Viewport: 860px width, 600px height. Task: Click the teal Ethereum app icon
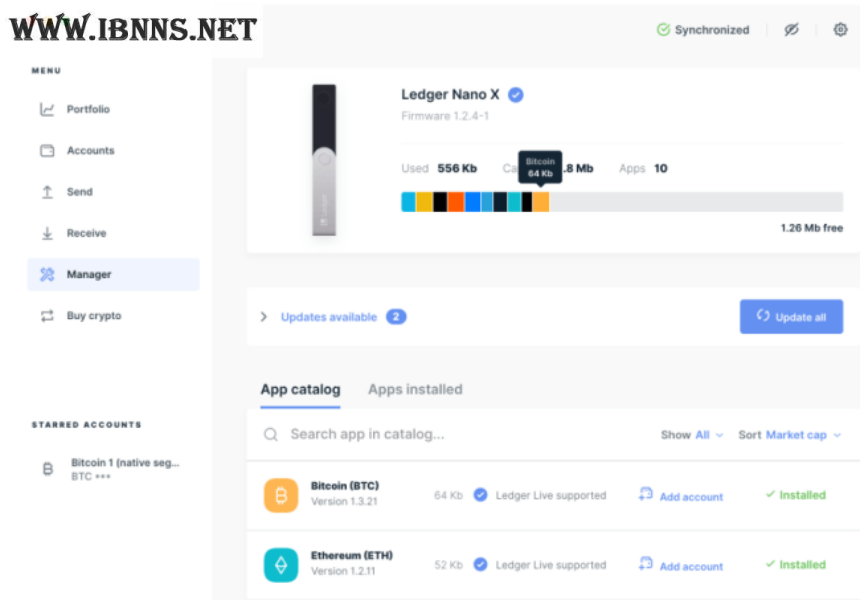coord(281,565)
